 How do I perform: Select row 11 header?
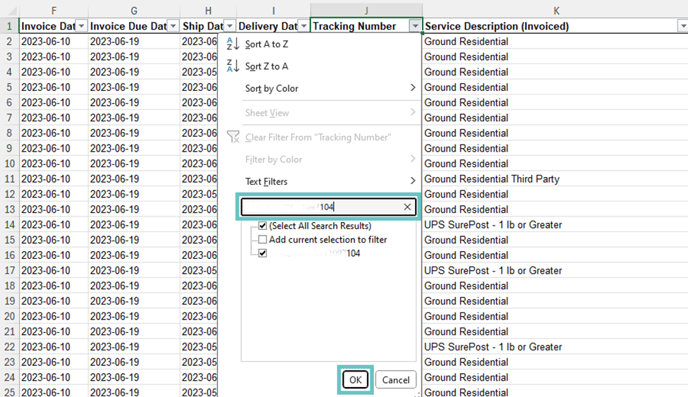click(9, 179)
